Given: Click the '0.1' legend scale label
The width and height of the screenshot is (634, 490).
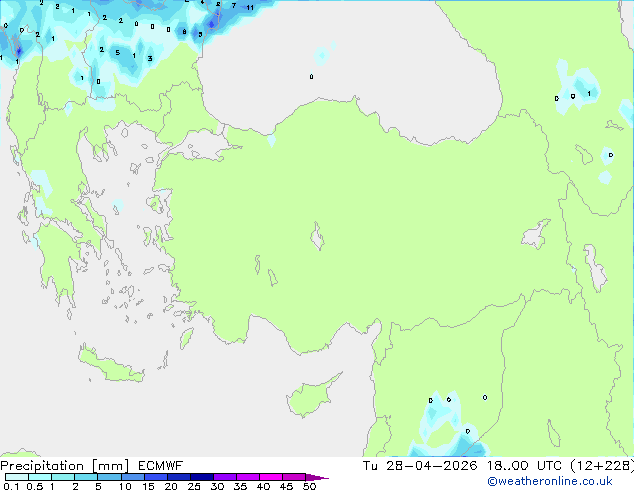Looking at the screenshot, I should (11, 486).
